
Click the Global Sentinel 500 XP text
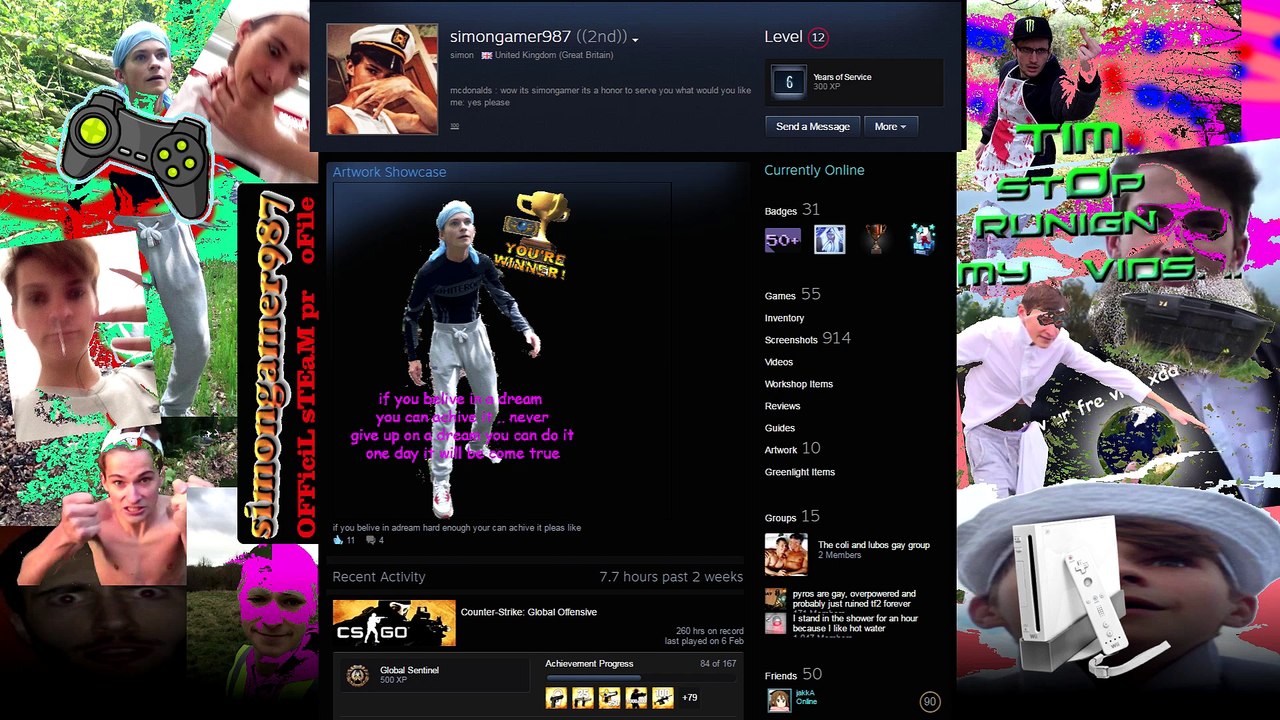(394, 681)
